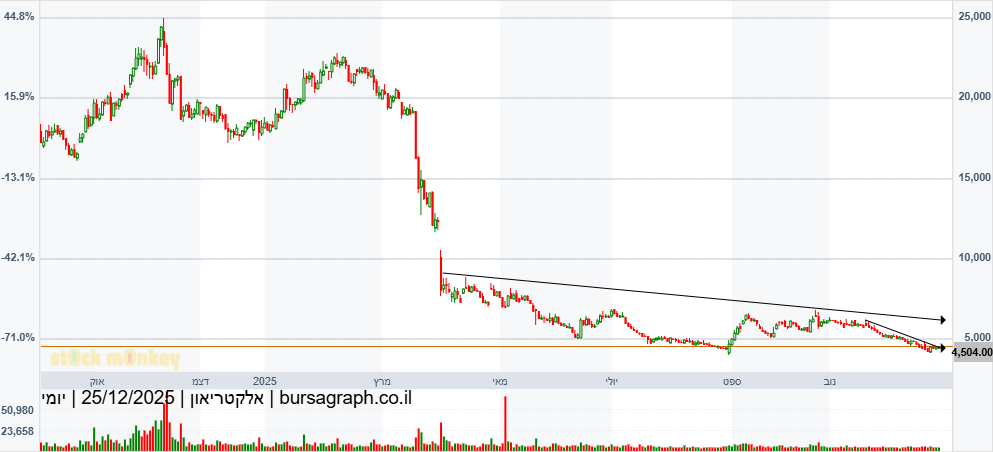Select the מרץ month marker on timeline
The height and width of the screenshot is (452, 993).
pyautogui.click(x=381, y=381)
